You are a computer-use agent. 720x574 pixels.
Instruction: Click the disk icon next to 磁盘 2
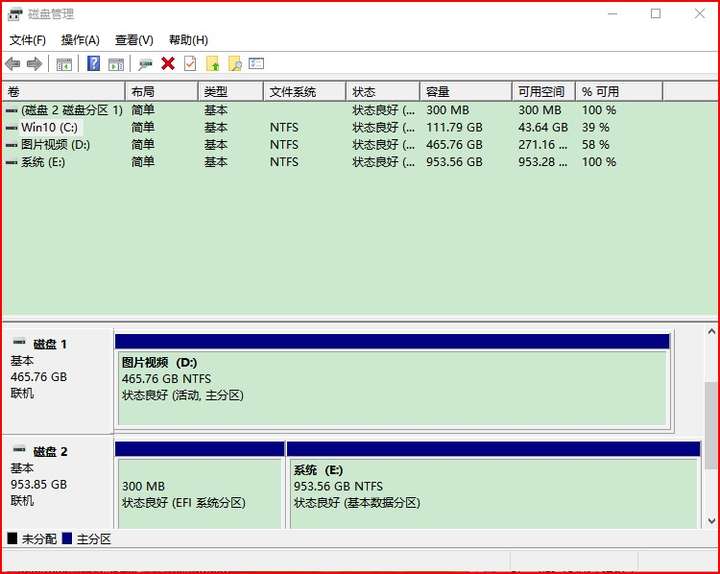pos(19,449)
